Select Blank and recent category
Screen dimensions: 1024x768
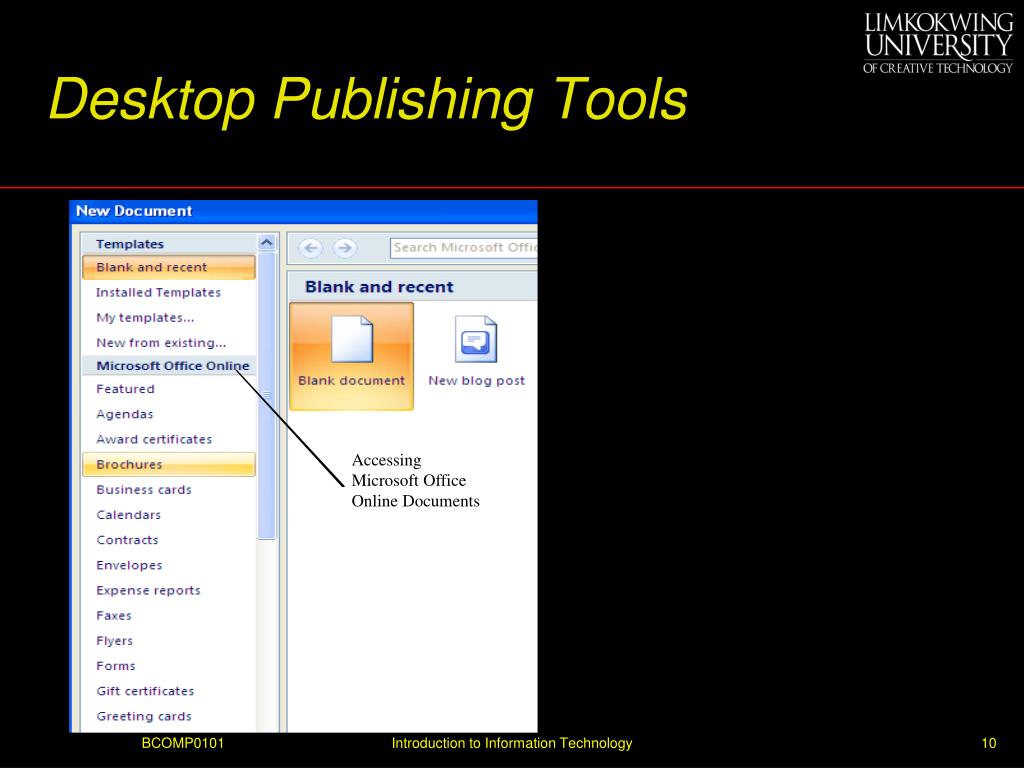168,267
